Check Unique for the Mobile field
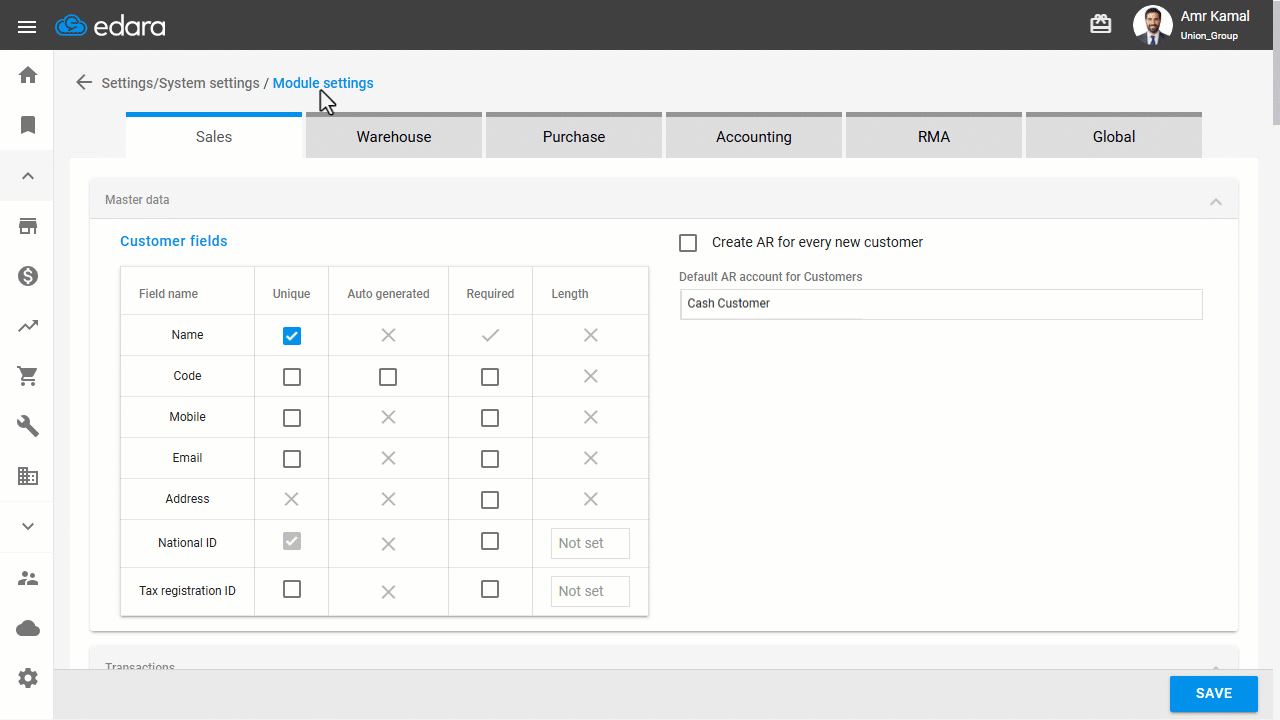This screenshot has width=1280, height=720. pyautogui.click(x=292, y=418)
